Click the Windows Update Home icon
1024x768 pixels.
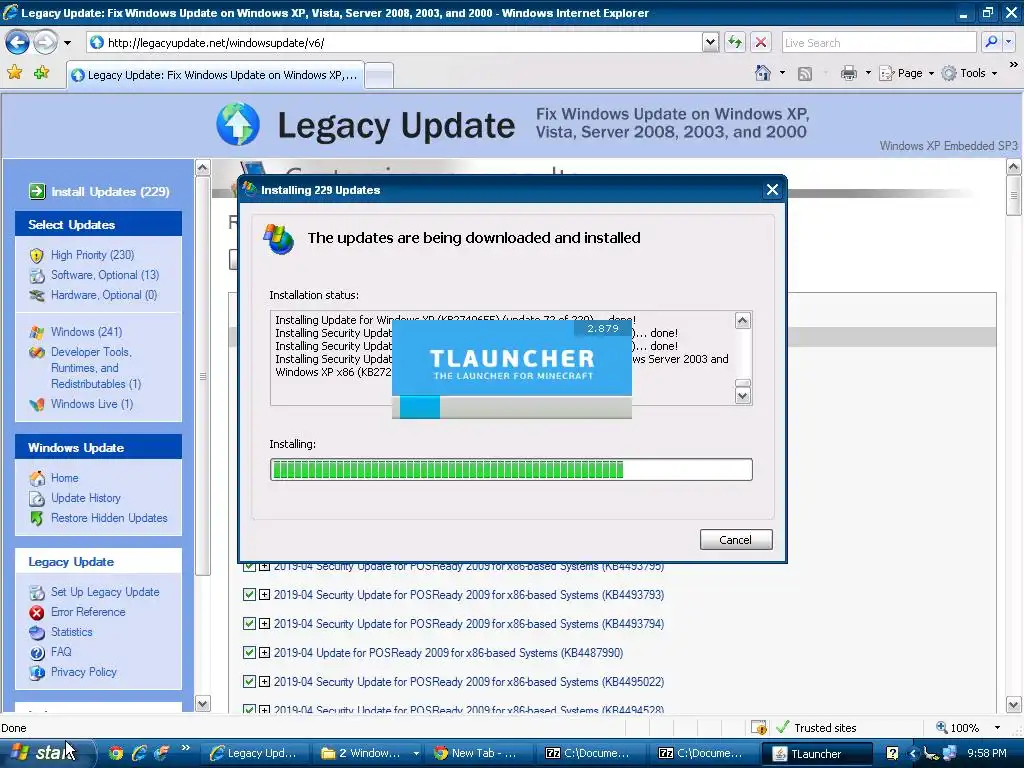[37, 478]
